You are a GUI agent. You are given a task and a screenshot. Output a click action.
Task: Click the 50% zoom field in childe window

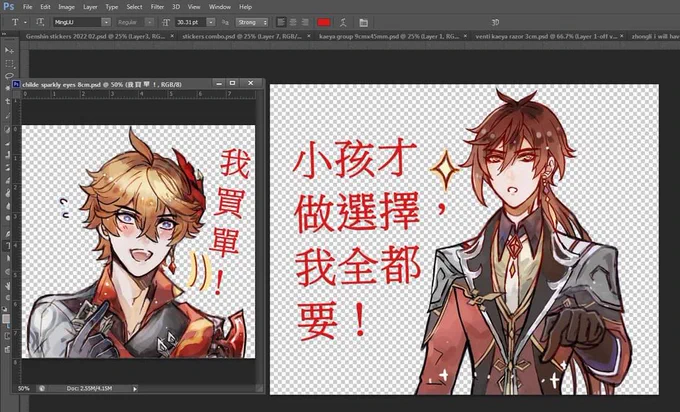[24, 389]
